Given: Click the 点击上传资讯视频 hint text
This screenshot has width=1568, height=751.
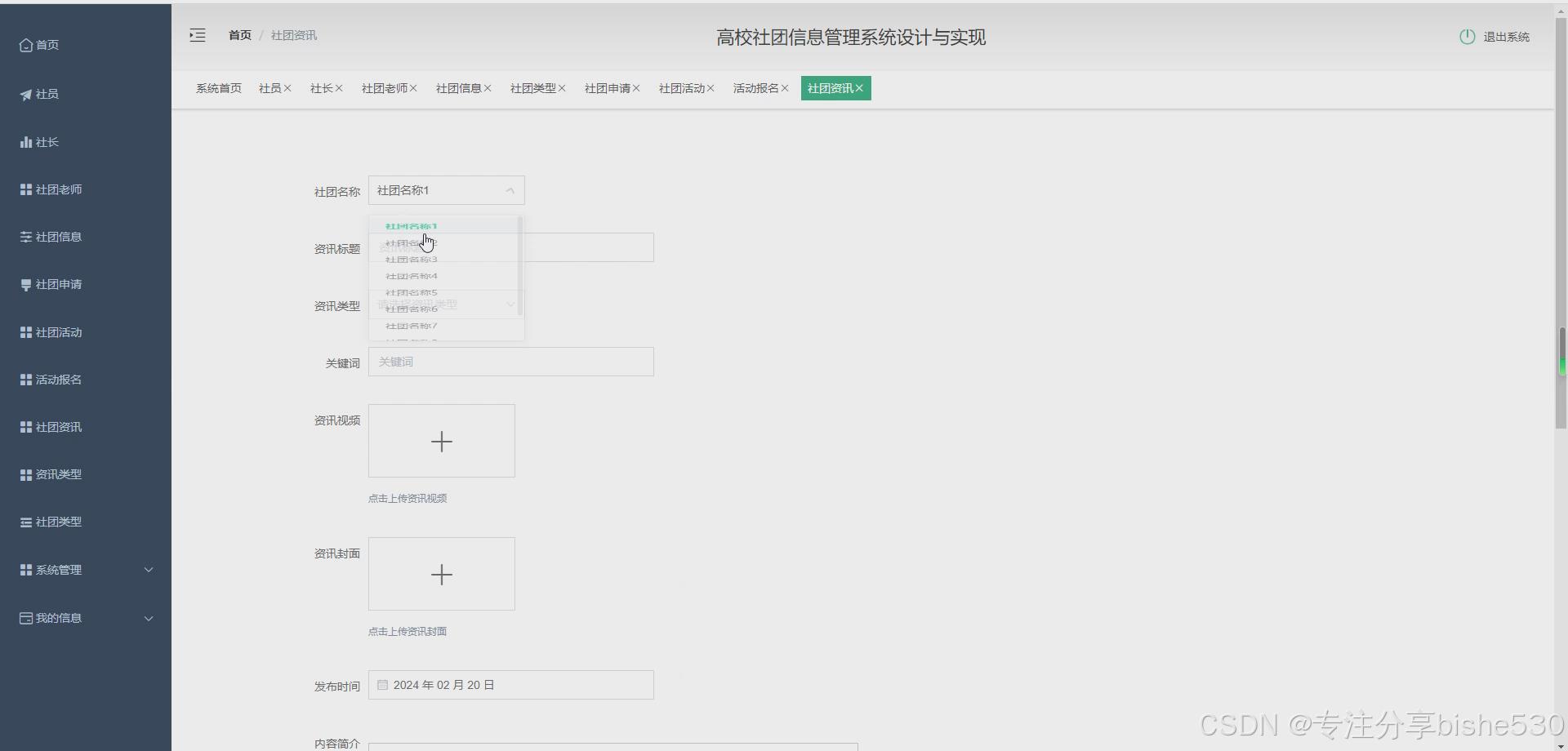Looking at the screenshot, I should coord(408,498).
